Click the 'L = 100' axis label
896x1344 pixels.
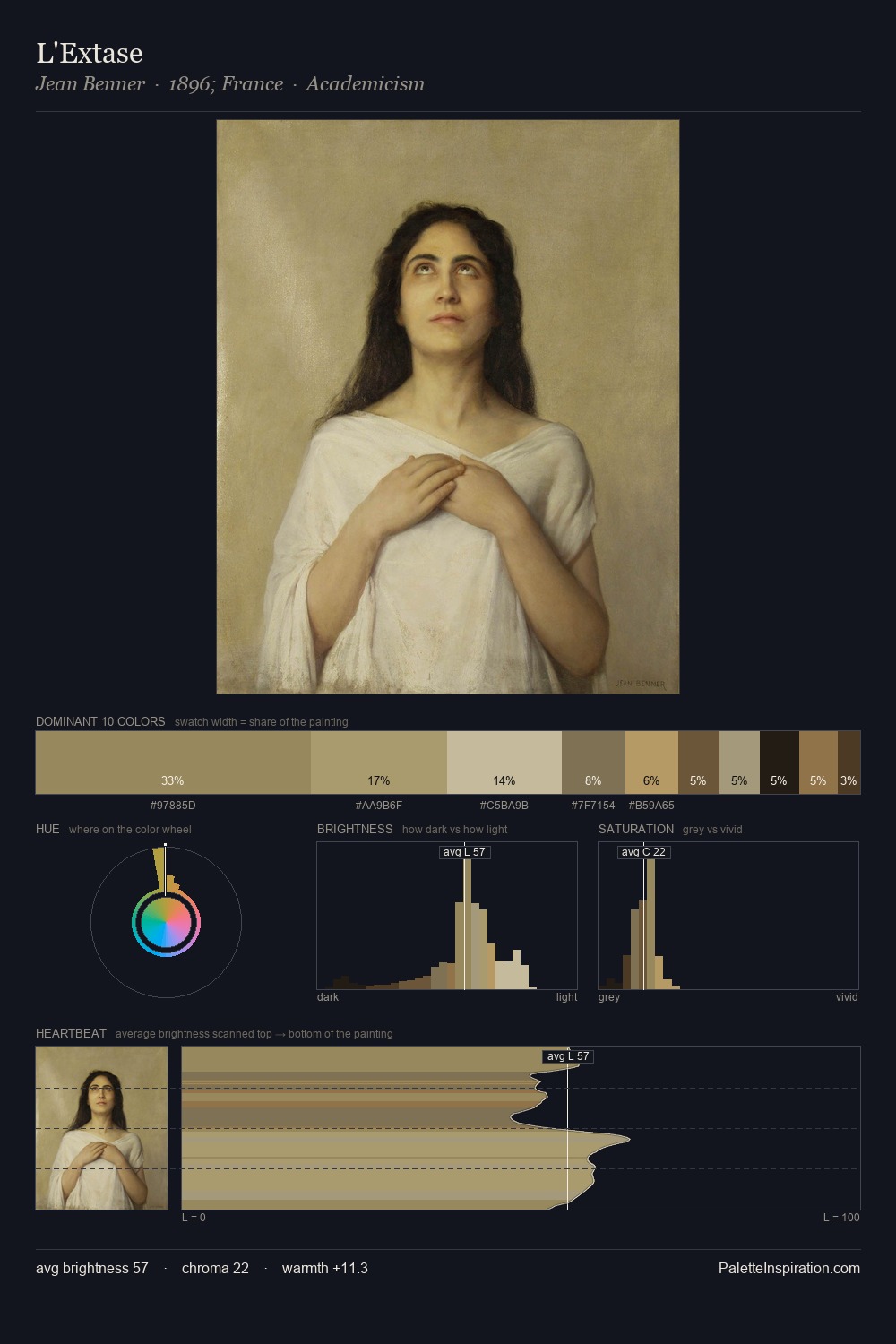coord(841,1218)
